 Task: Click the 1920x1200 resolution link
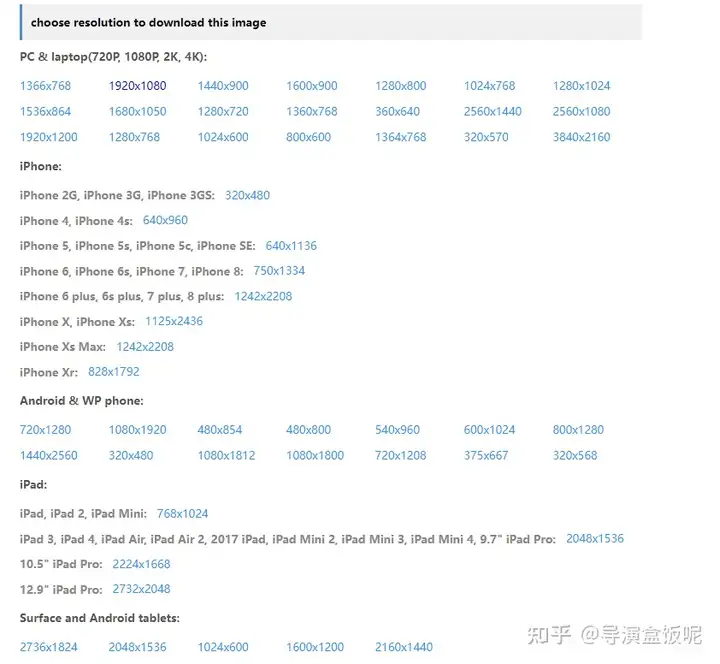click(49, 137)
